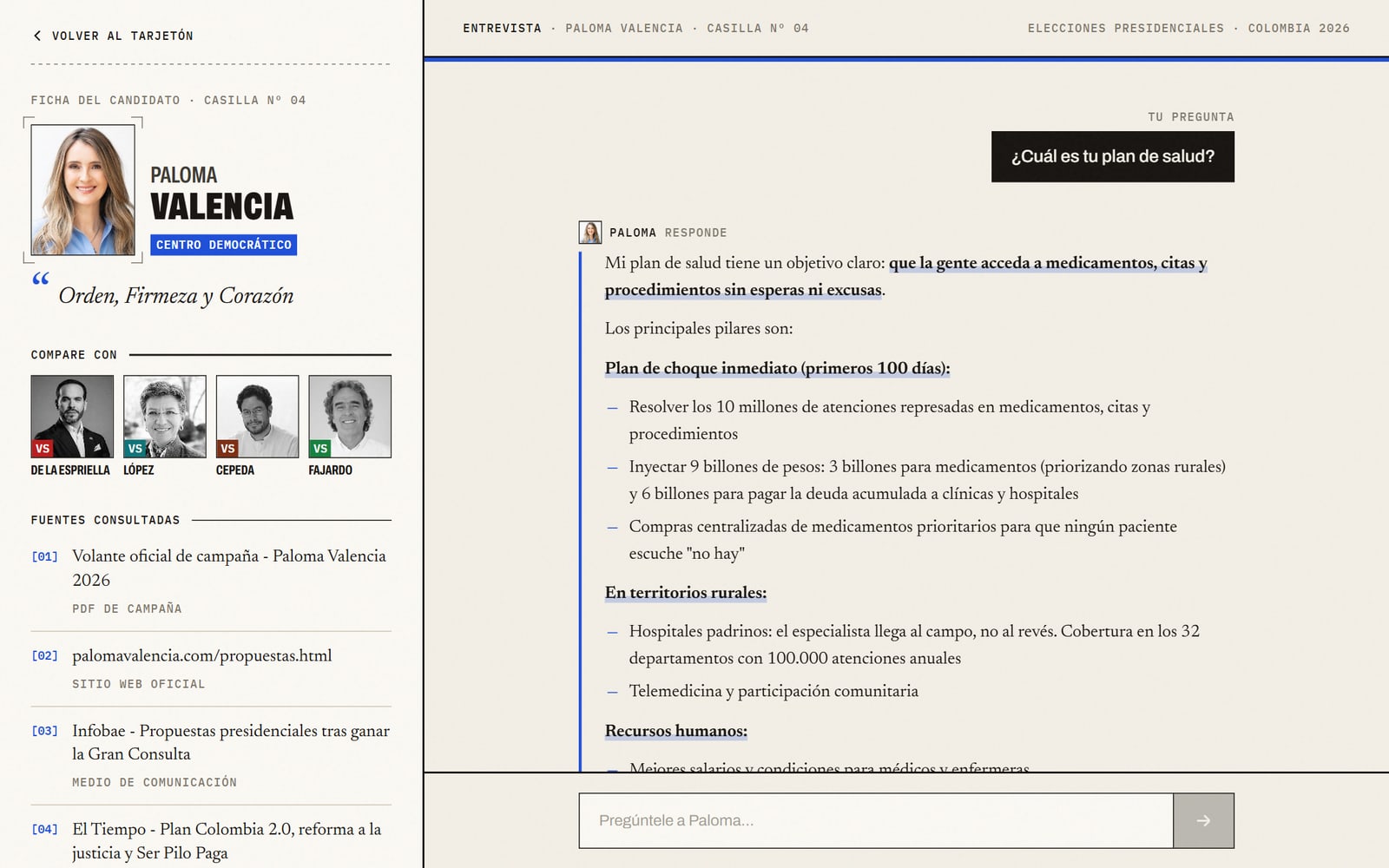Compare with Fajardo photo
The image size is (1389, 868).
point(350,416)
